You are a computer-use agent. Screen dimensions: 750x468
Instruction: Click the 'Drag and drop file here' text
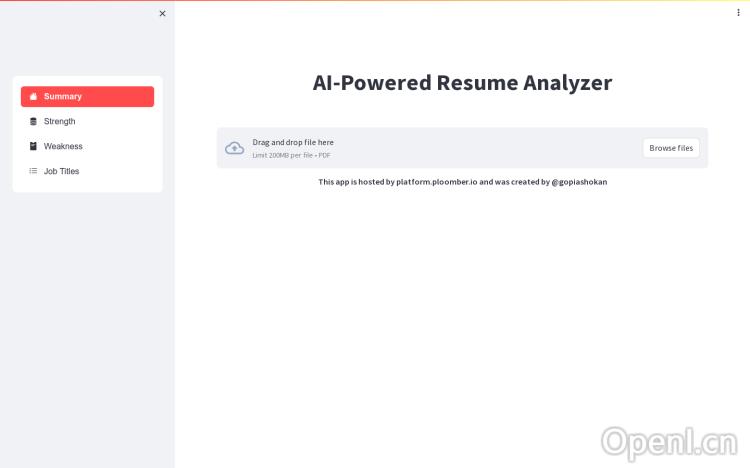(293, 143)
